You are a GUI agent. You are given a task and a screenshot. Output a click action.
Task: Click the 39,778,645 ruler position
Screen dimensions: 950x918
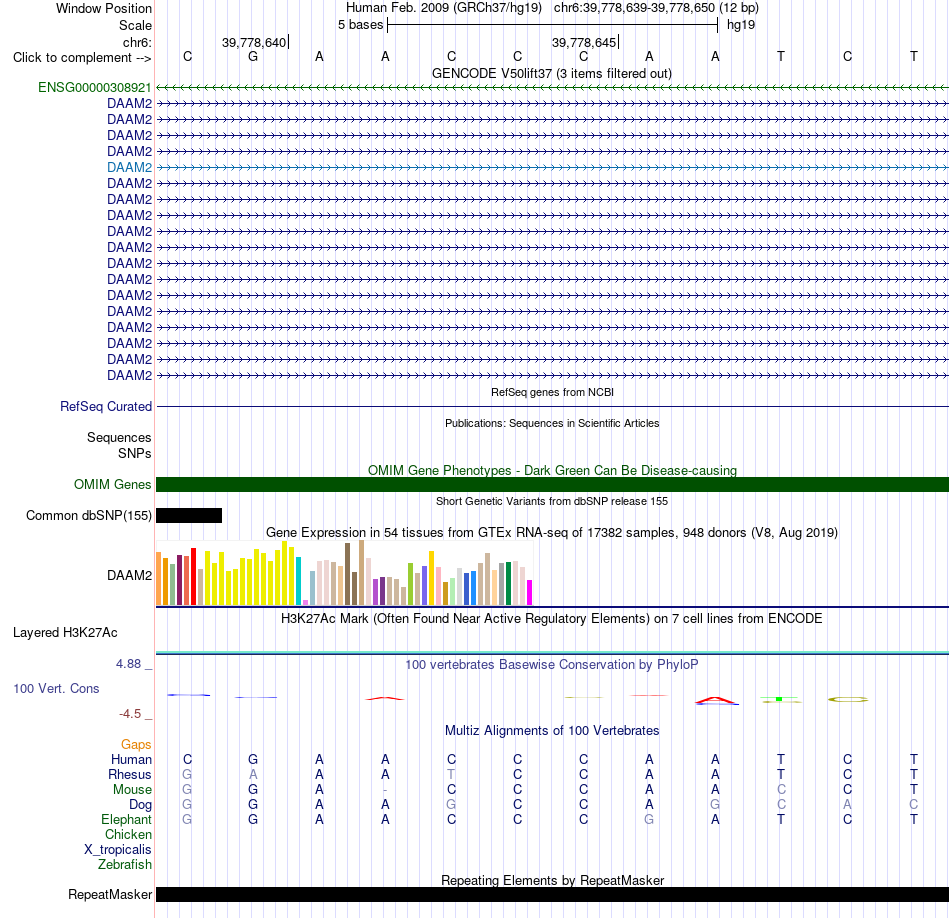[x=584, y=42]
